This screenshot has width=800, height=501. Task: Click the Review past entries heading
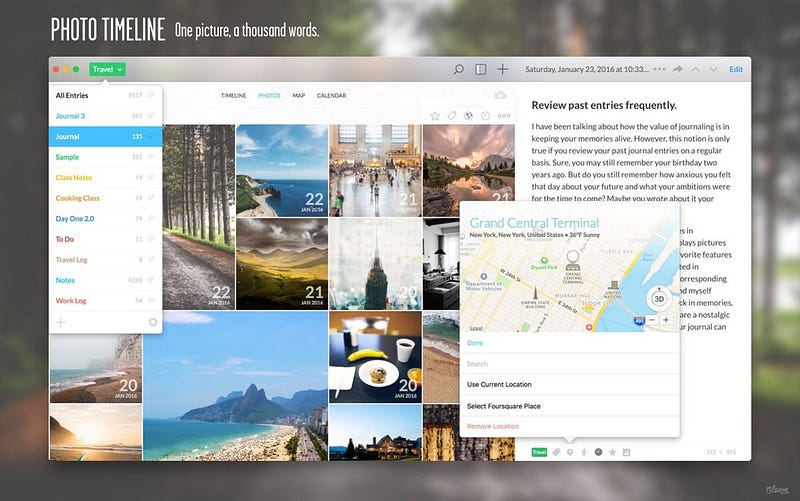click(x=604, y=105)
